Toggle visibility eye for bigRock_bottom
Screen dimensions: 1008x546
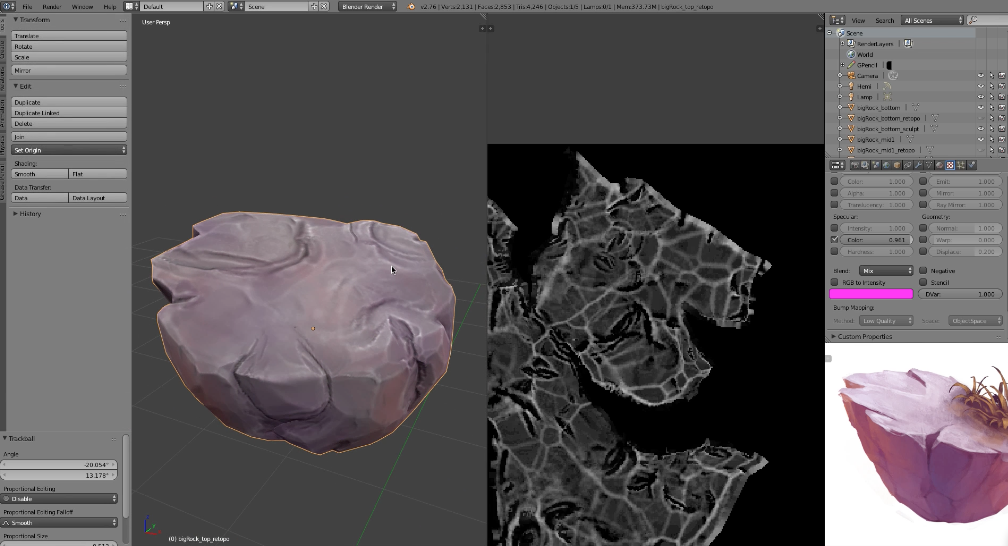tap(980, 107)
